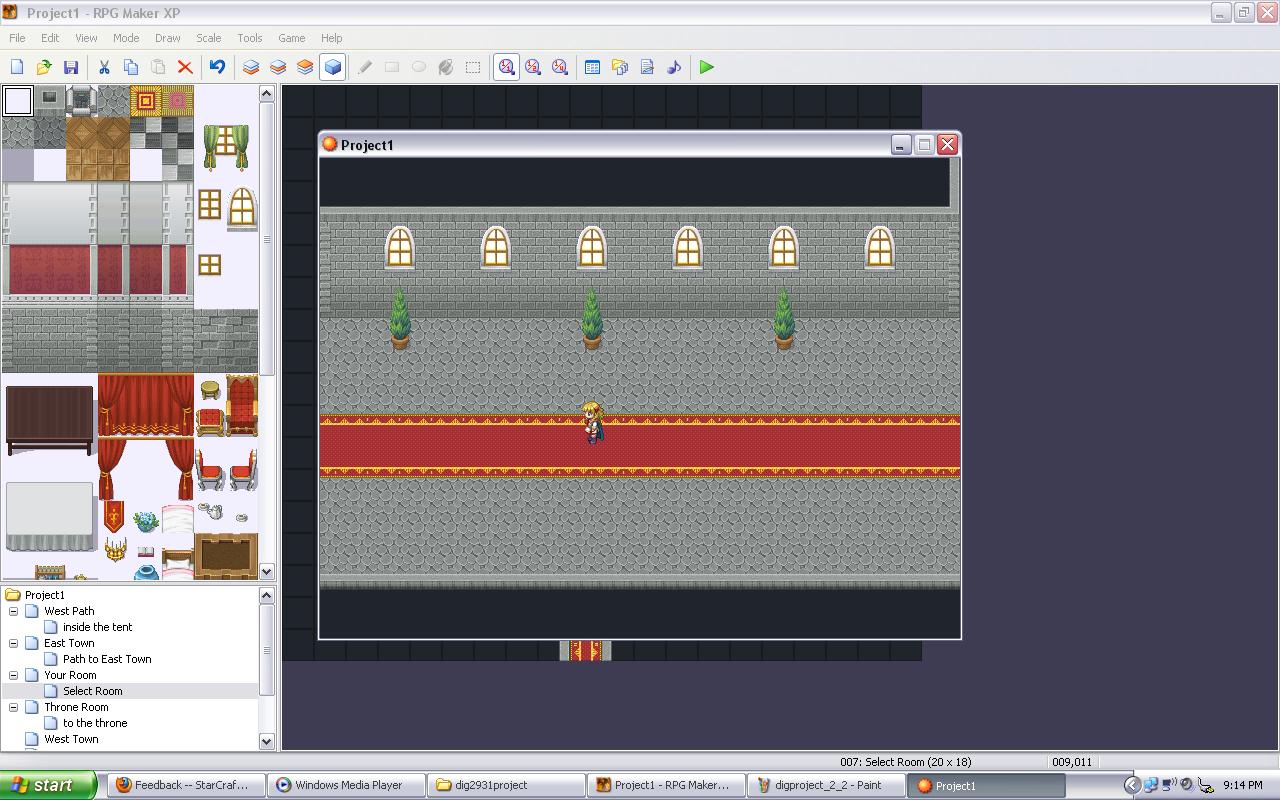Open the Help menu

click(x=331, y=38)
